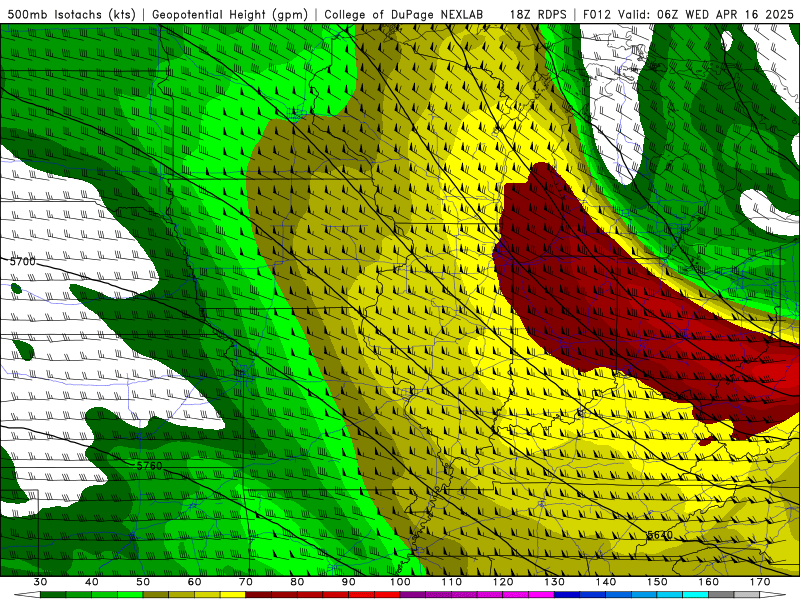Click the 'Geopotential Height (gpm)' header text
800x600 pixels.
tap(230, 14)
